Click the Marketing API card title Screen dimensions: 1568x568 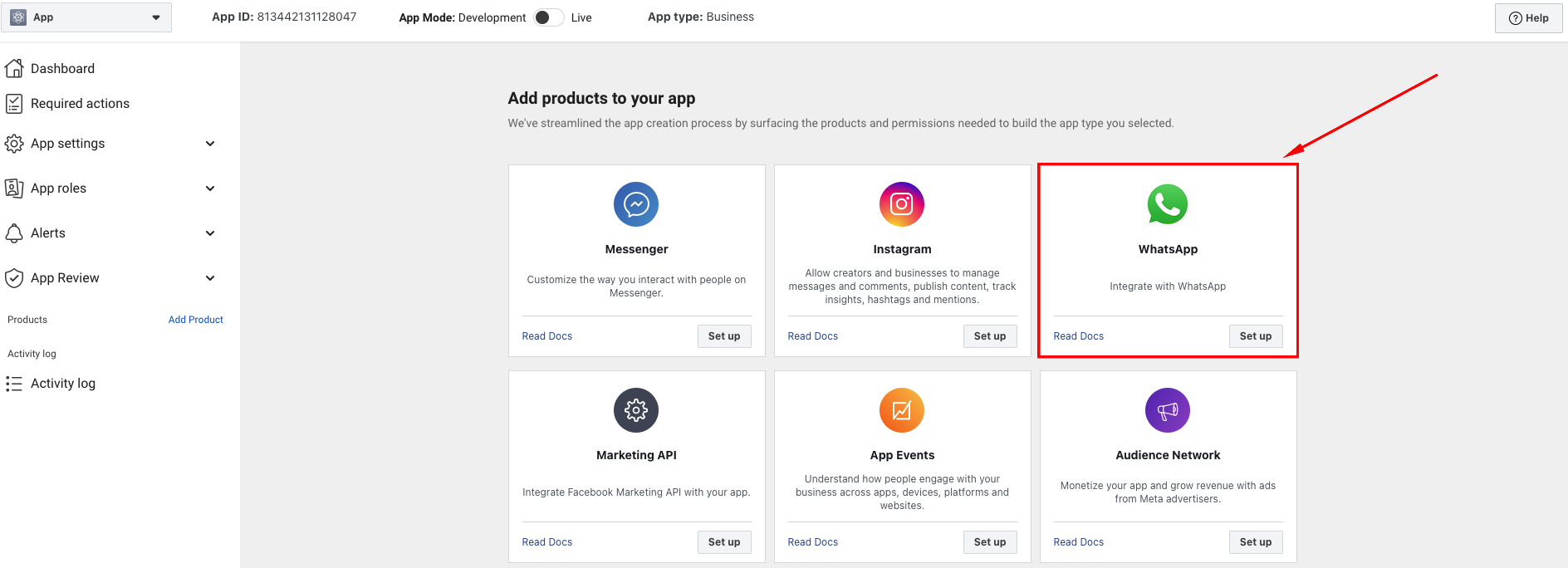pyautogui.click(x=636, y=455)
